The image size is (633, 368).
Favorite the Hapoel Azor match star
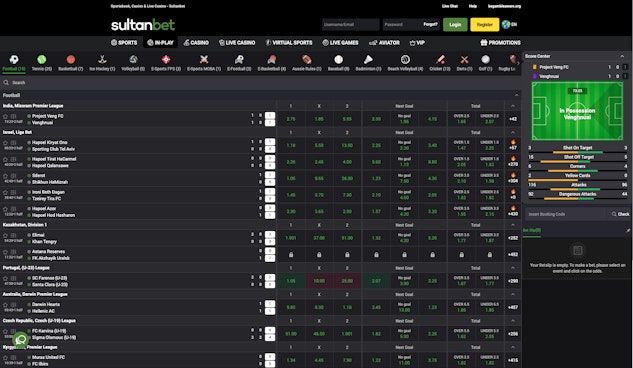pos(5,209)
